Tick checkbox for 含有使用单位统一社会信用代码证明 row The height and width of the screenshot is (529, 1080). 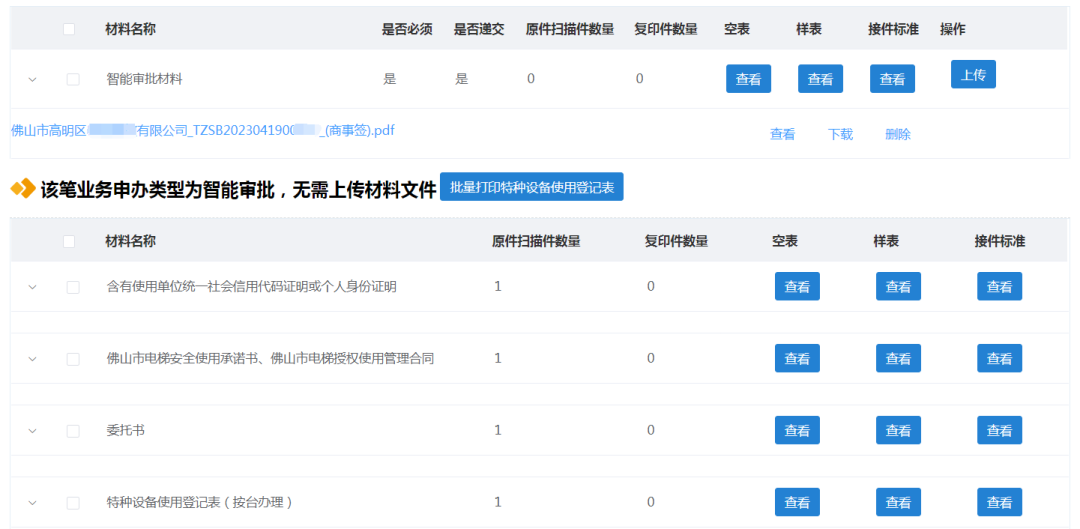[x=73, y=287]
